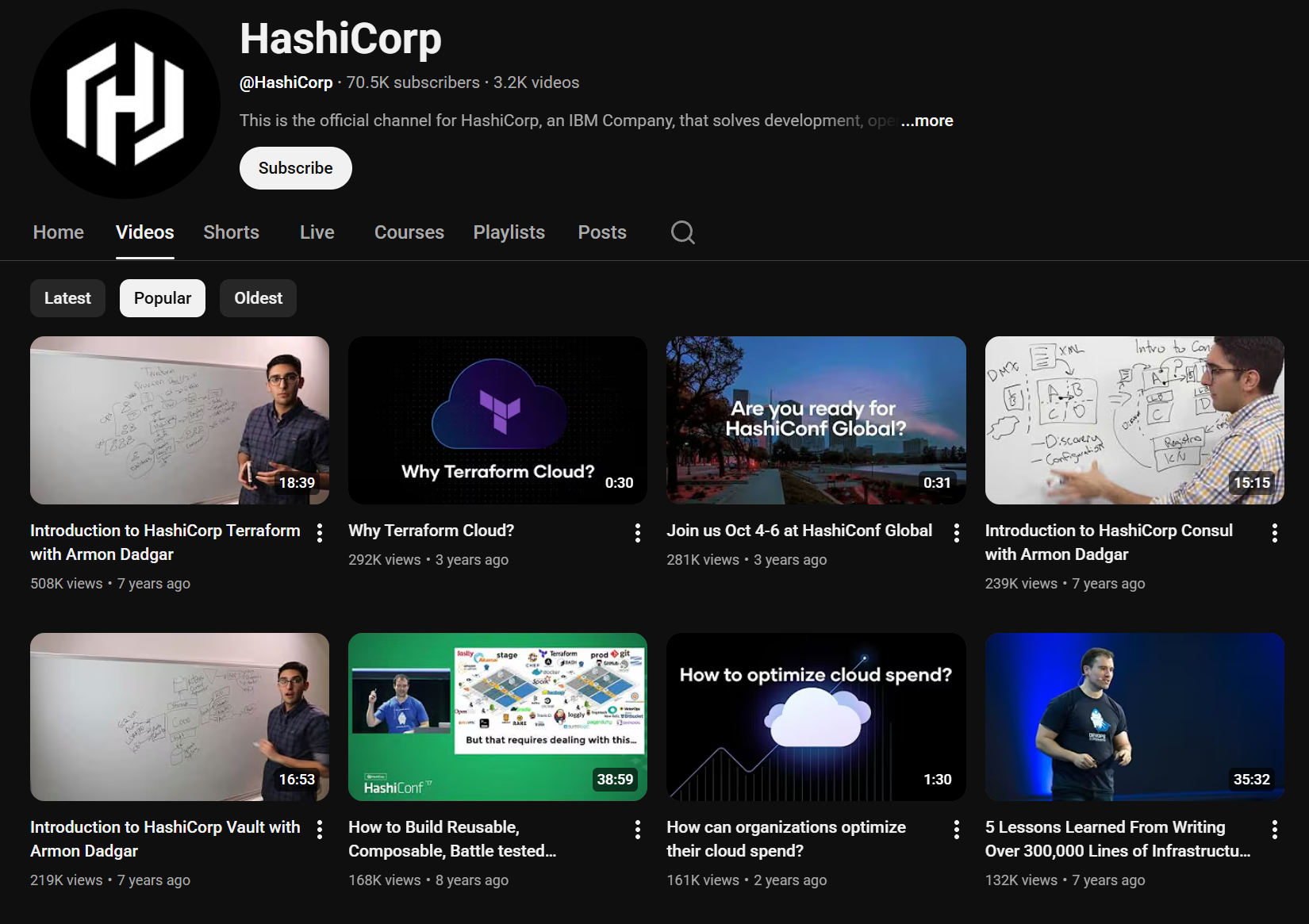Play the Why Terraform Cloud video thumbnail
1309x924 pixels.
[497, 420]
